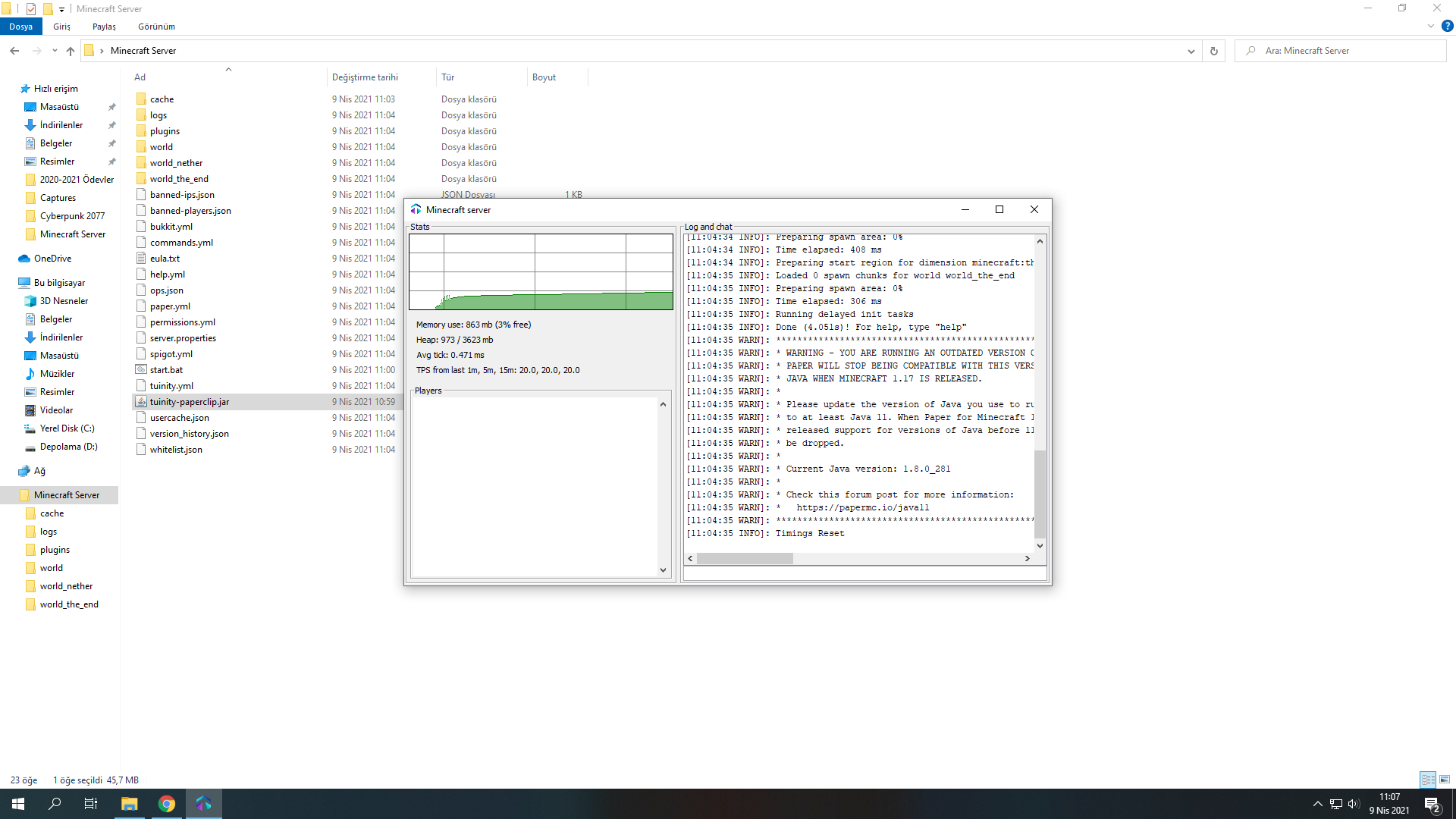1456x819 pixels.
Task: Open the notification center in the tray
Action: [1432, 805]
